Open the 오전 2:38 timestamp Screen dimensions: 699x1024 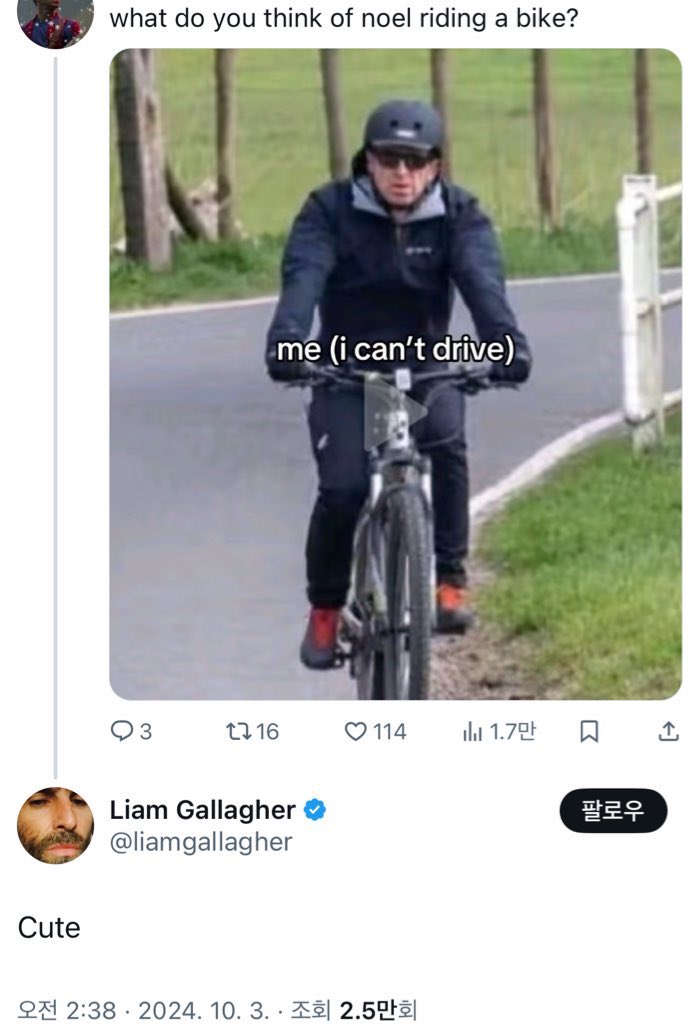tap(67, 1010)
